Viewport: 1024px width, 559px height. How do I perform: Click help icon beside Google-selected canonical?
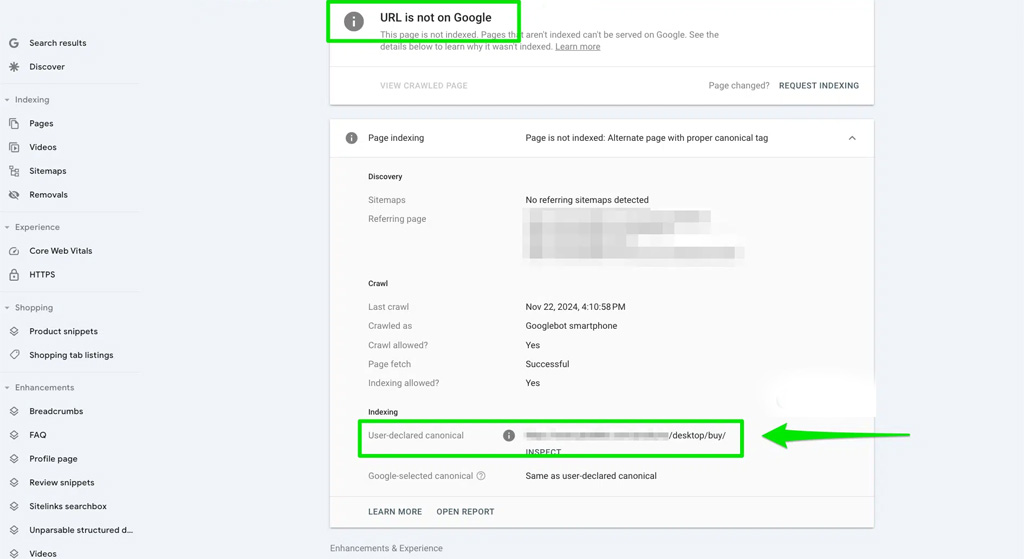click(x=481, y=476)
